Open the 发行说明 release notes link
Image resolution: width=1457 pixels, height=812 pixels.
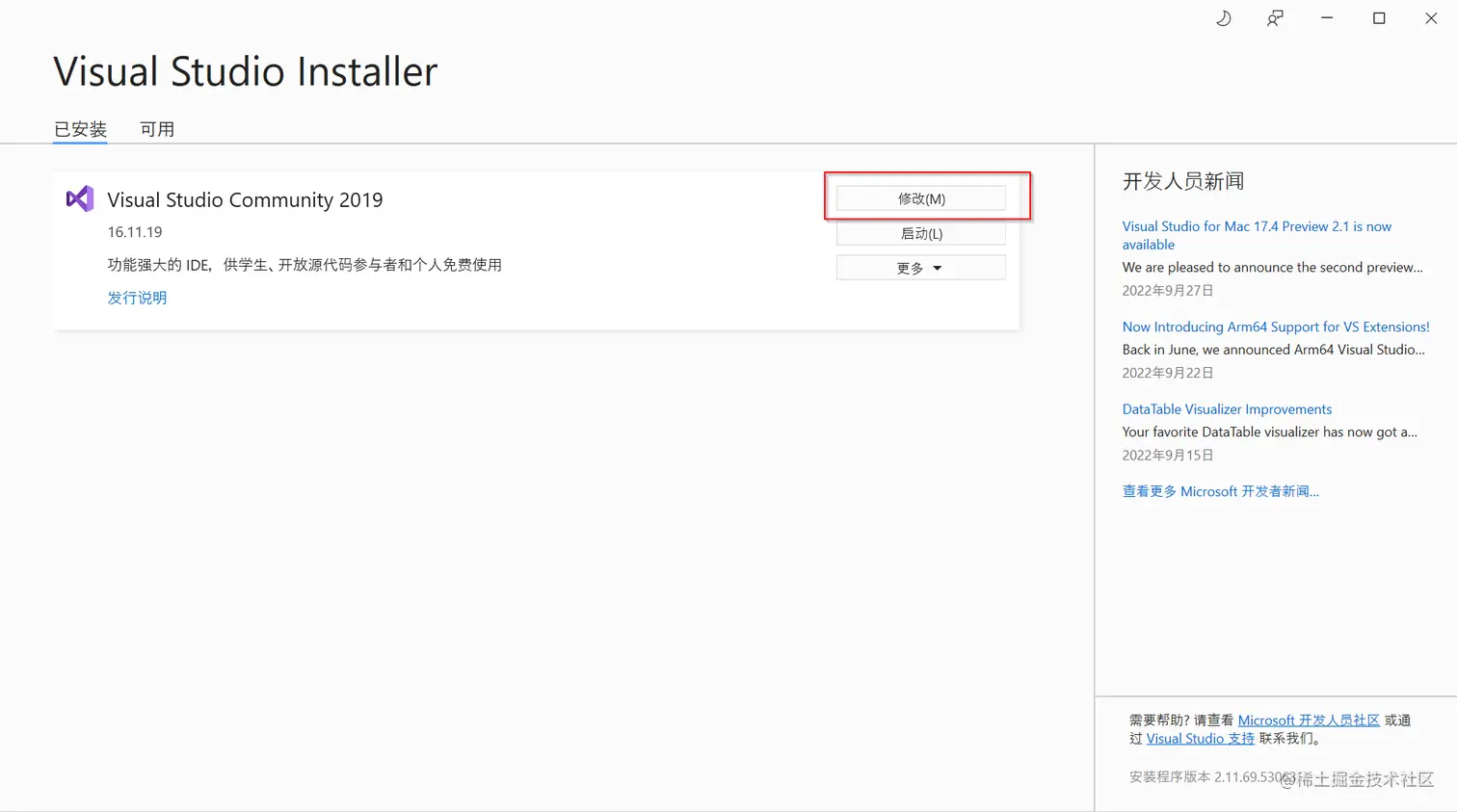click(137, 298)
